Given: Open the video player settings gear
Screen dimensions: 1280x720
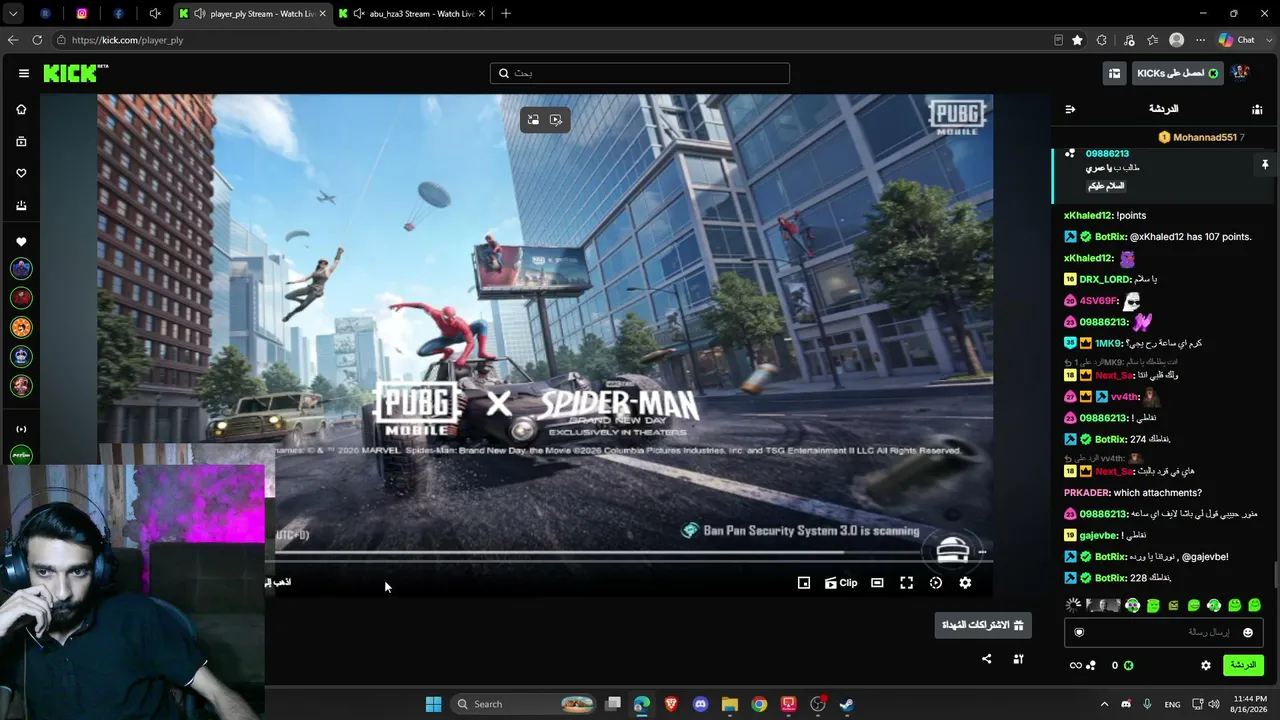Looking at the screenshot, I should 965,583.
